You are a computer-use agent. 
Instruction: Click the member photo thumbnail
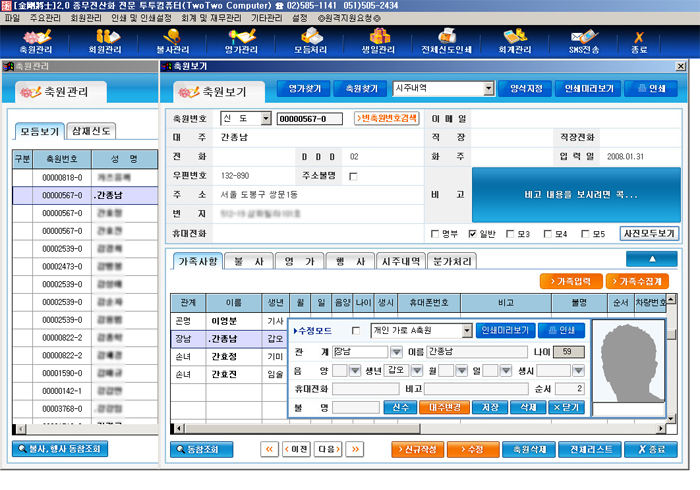pyautogui.click(x=629, y=361)
